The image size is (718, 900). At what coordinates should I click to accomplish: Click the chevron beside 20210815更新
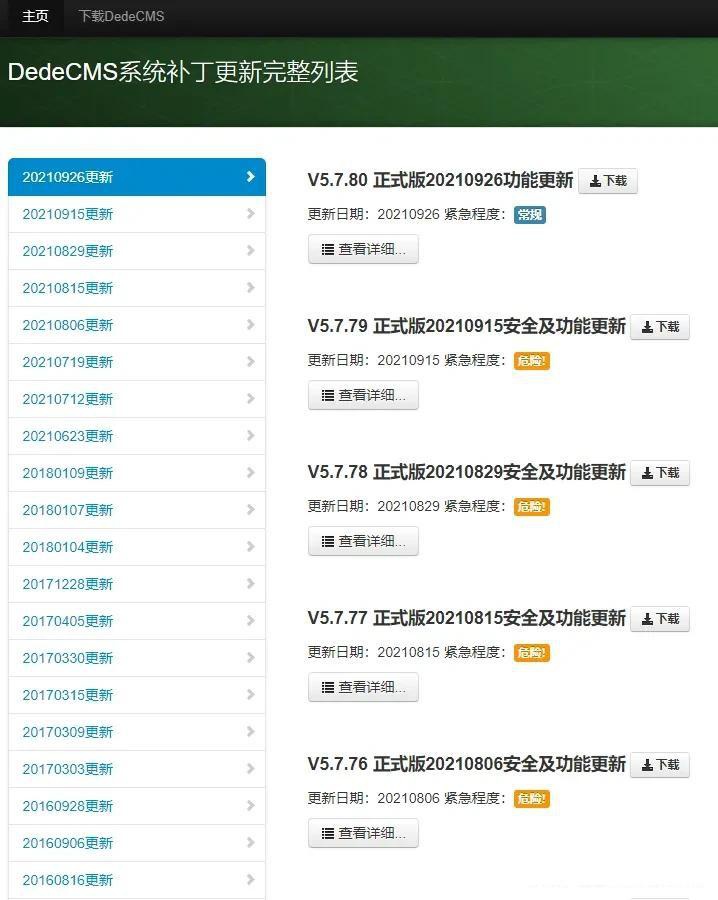(x=250, y=288)
